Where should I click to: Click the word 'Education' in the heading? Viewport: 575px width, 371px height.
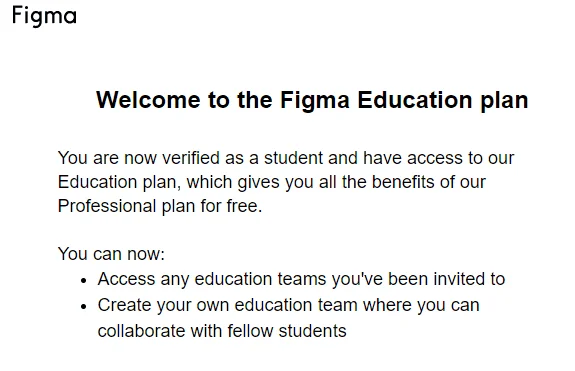pyautogui.click(x=415, y=100)
